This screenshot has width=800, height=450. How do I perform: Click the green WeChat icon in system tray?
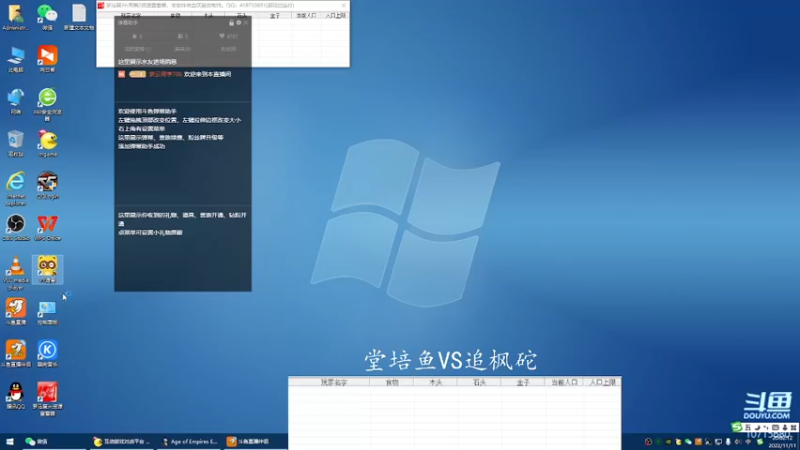(x=688, y=442)
